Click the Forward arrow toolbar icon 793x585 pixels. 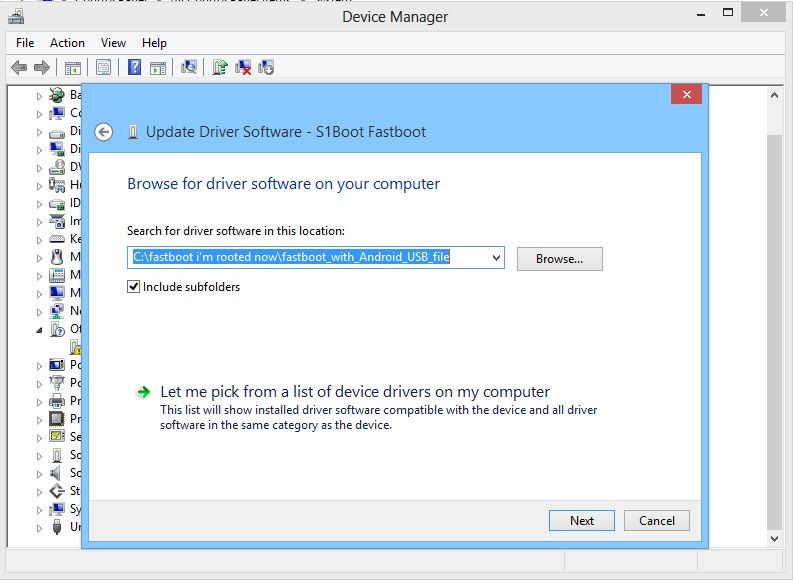[42, 67]
